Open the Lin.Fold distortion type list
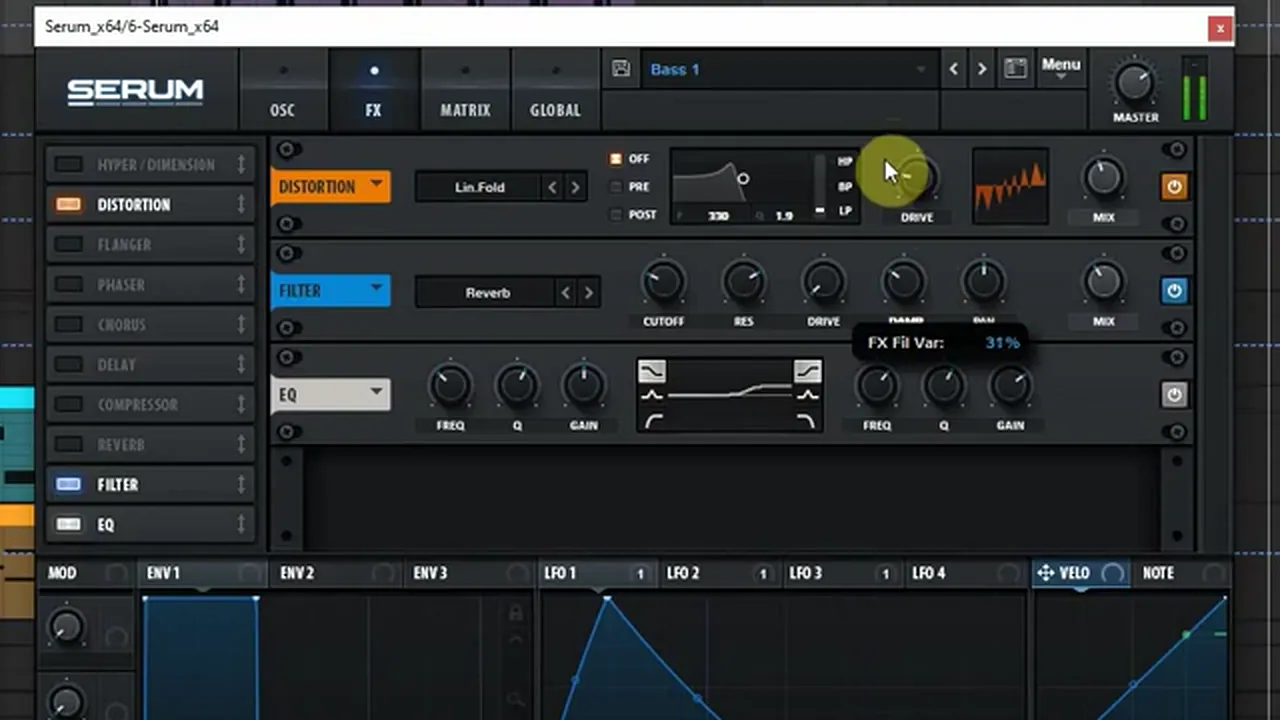This screenshot has height=720, width=1280. click(479, 187)
